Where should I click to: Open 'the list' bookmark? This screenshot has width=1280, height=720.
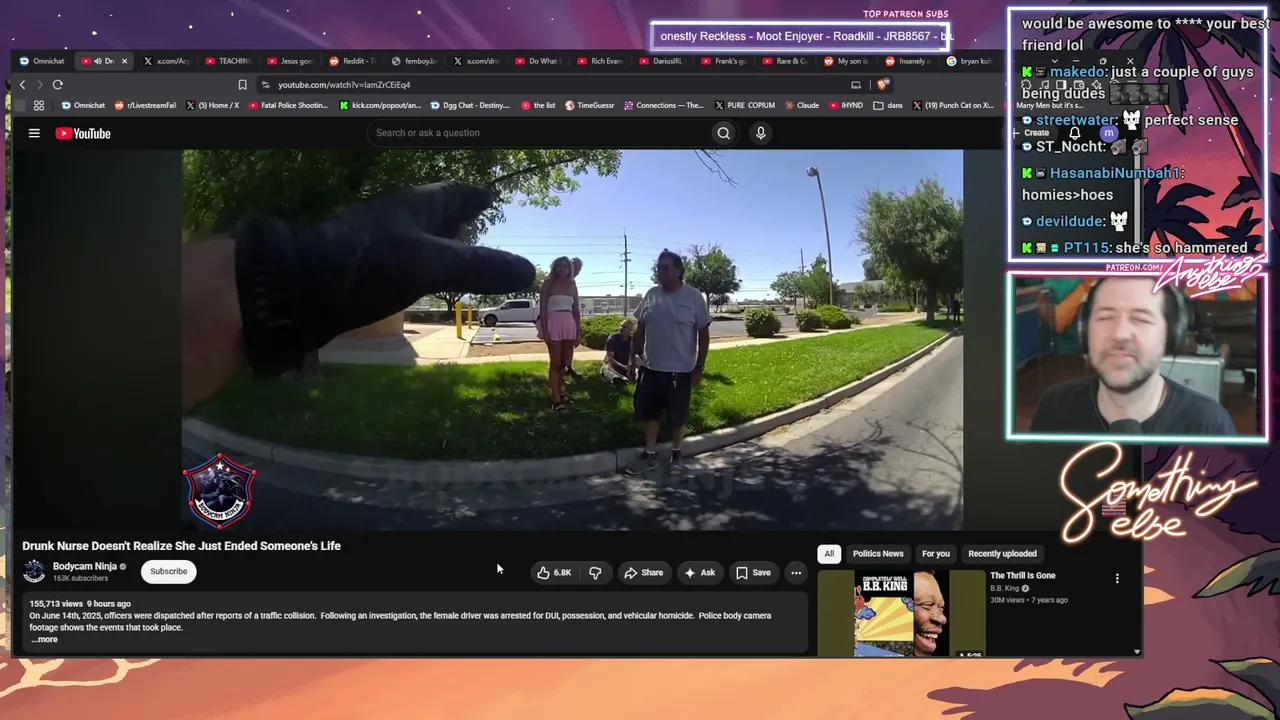538,105
